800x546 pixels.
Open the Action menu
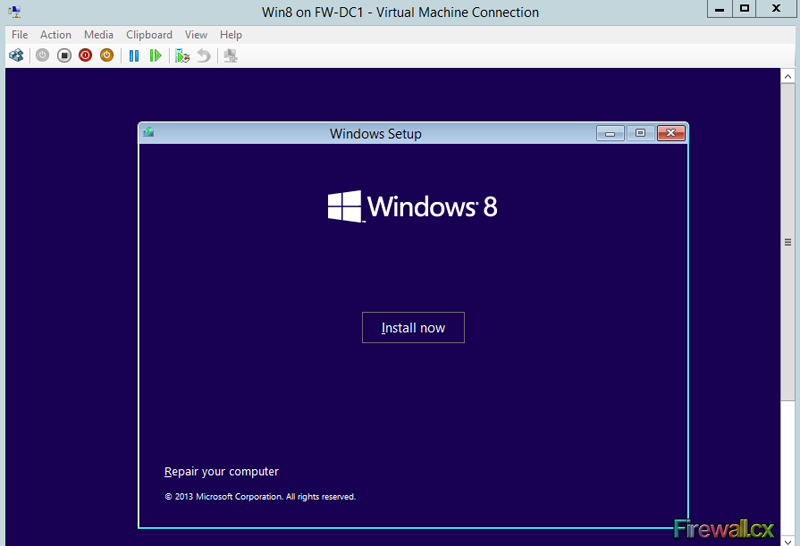[x=56, y=35]
